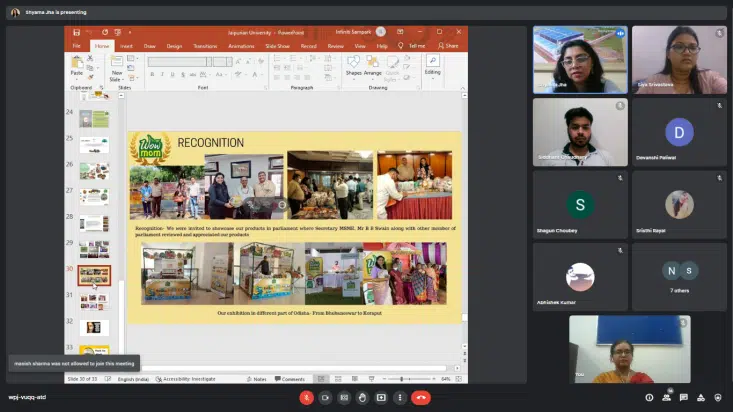Open the chat with everyone panel
The height and width of the screenshot is (412, 733).
685,397
